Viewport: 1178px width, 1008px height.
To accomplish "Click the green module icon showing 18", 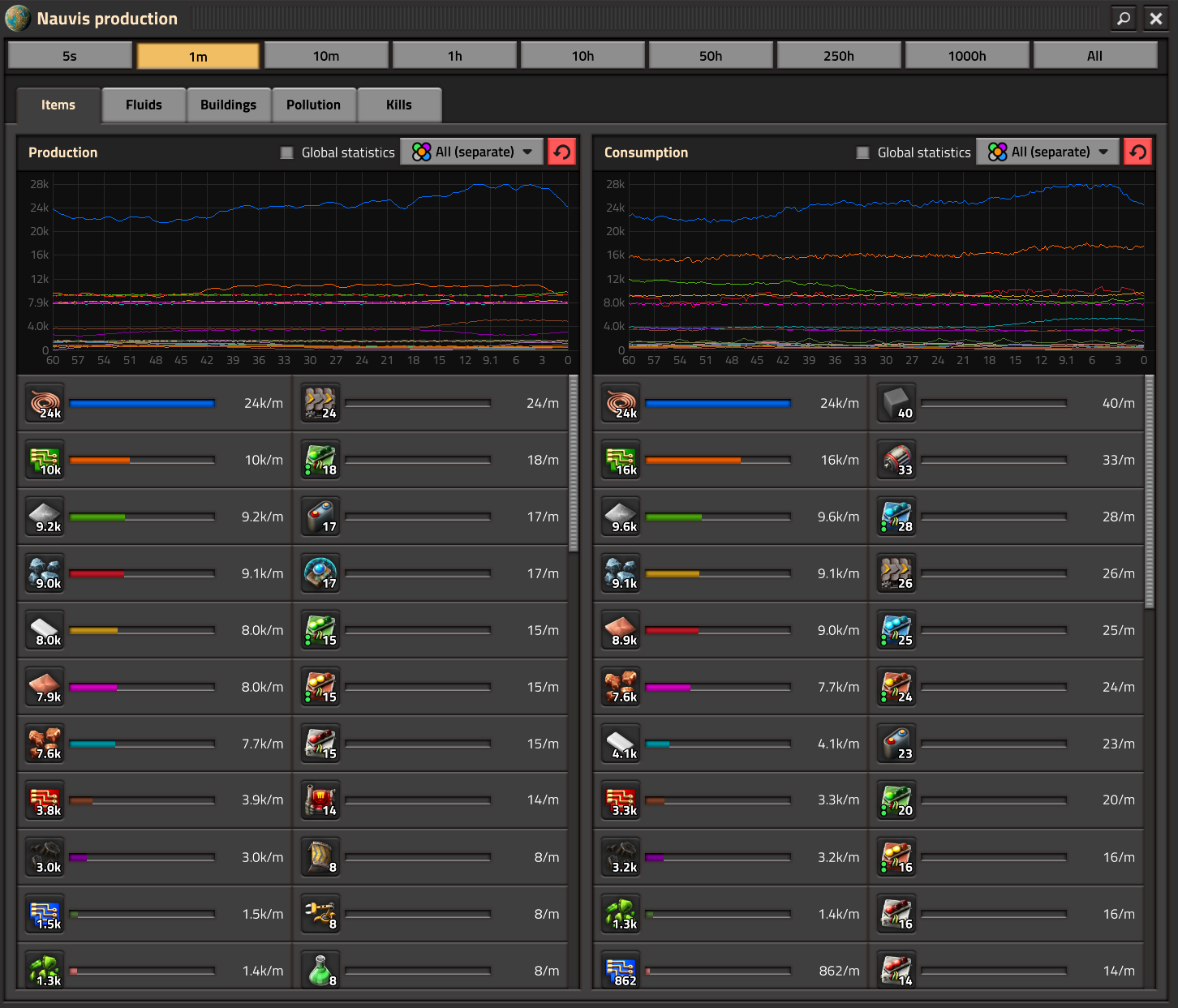I will click(320, 460).
